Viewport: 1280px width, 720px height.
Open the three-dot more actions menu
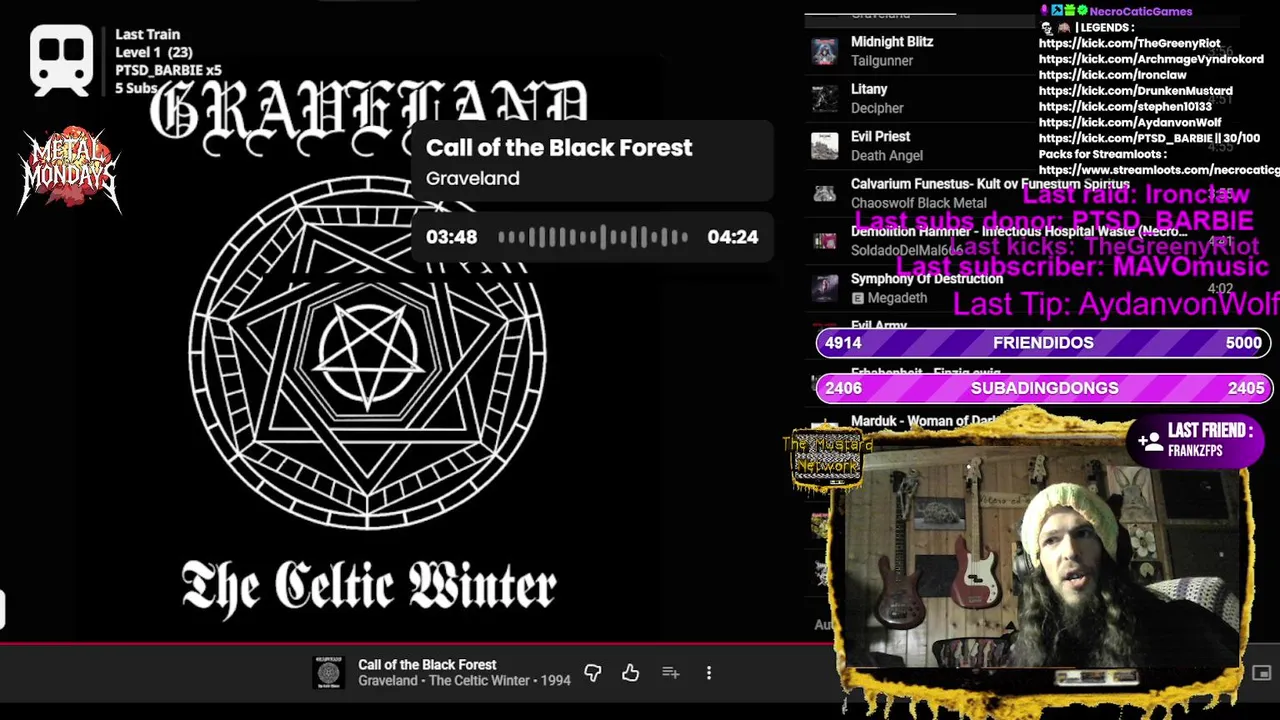pyautogui.click(x=709, y=673)
